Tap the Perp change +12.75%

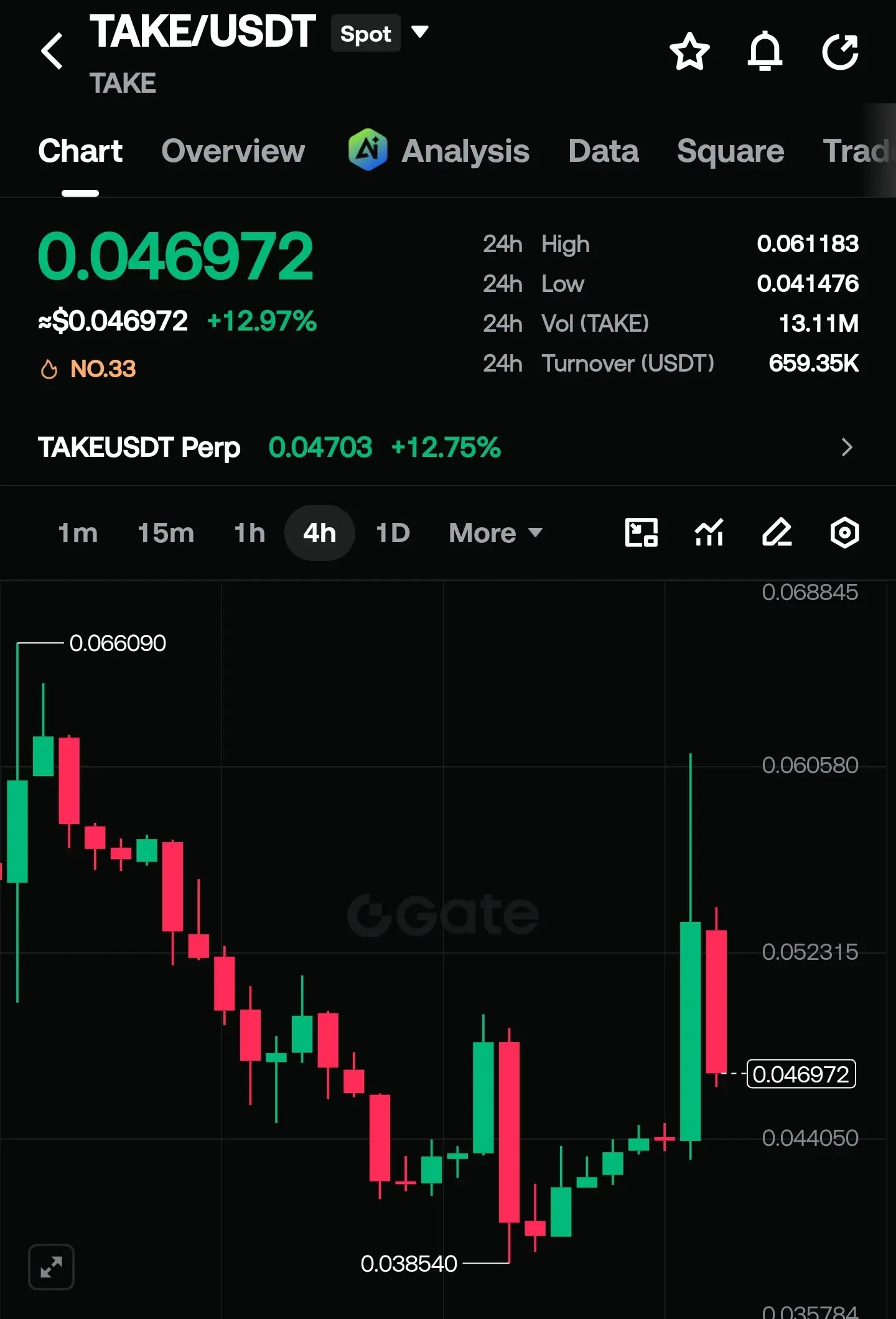coord(446,447)
